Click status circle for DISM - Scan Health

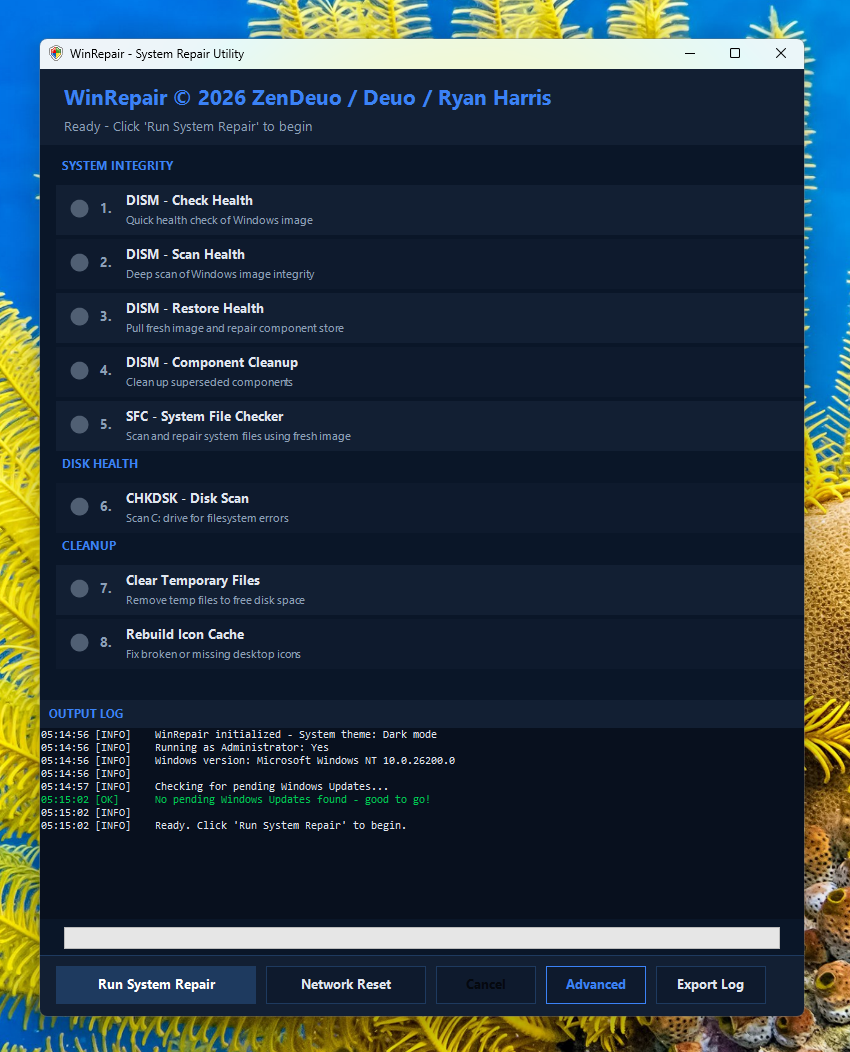point(79,262)
